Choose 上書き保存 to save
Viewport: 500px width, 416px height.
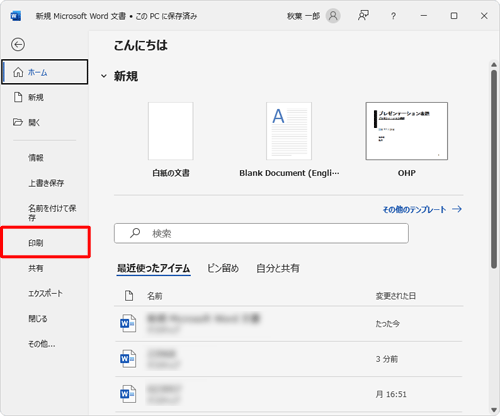click(x=45, y=183)
